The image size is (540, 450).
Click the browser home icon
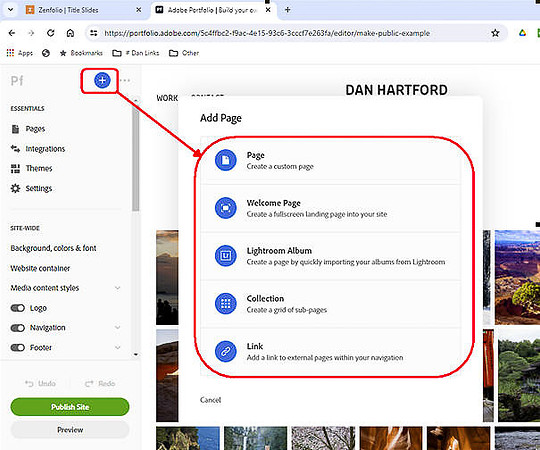[x=70, y=33]
